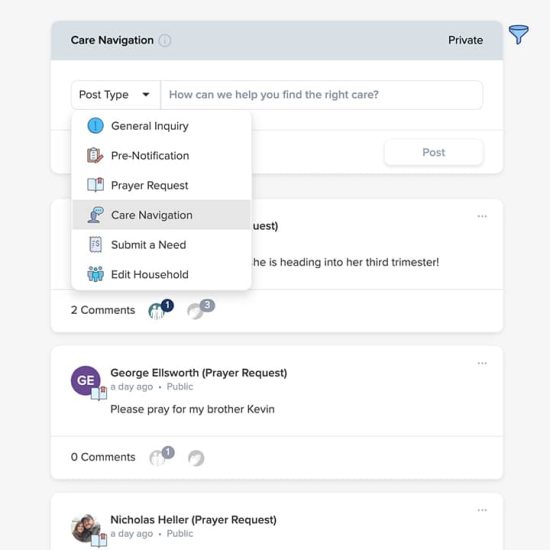550x550 pixels.
Task: Click the Prayer Request book icon in menu
Action: (x=95, y=185)
